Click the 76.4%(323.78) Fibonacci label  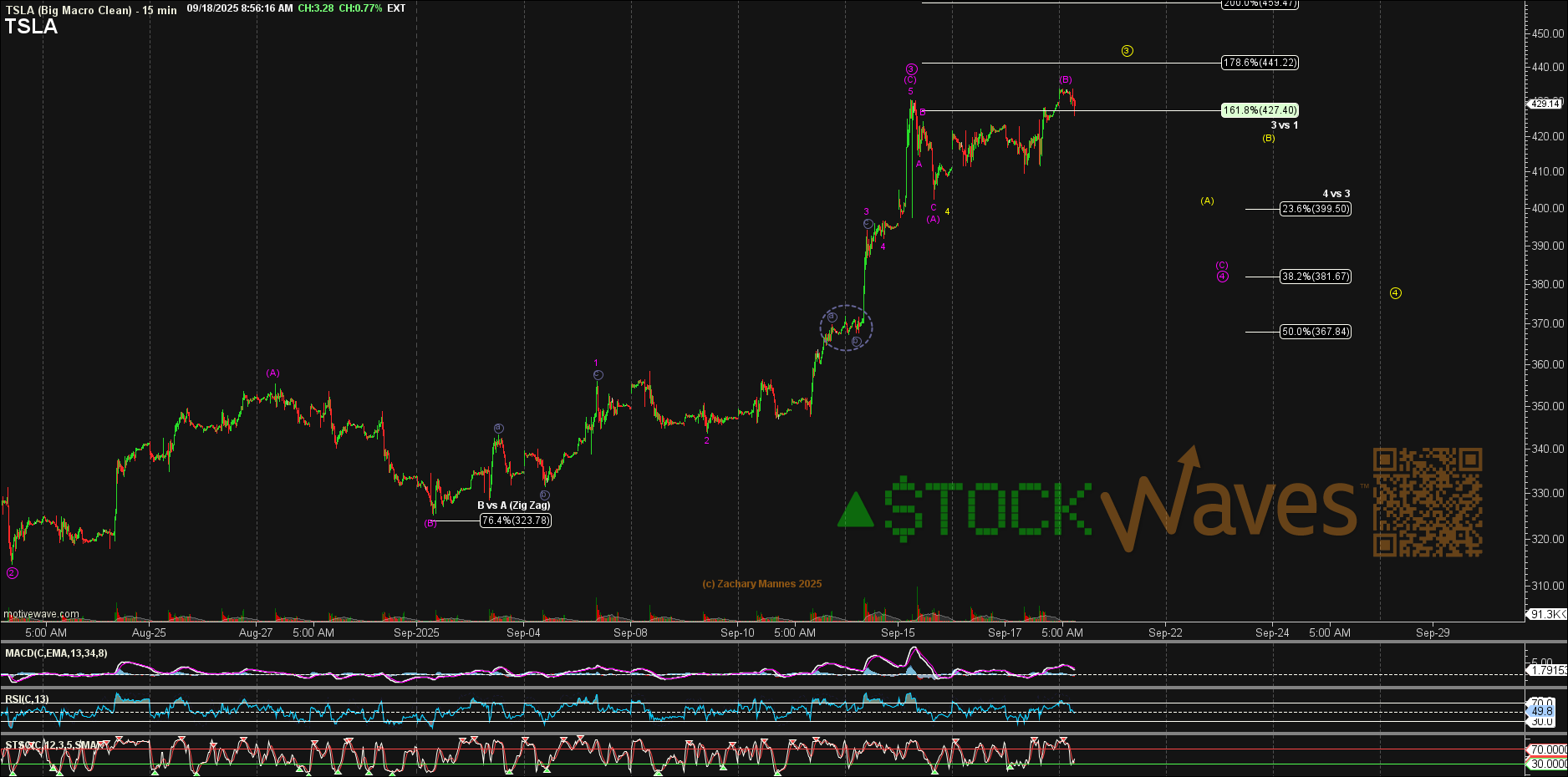(516, 521)
